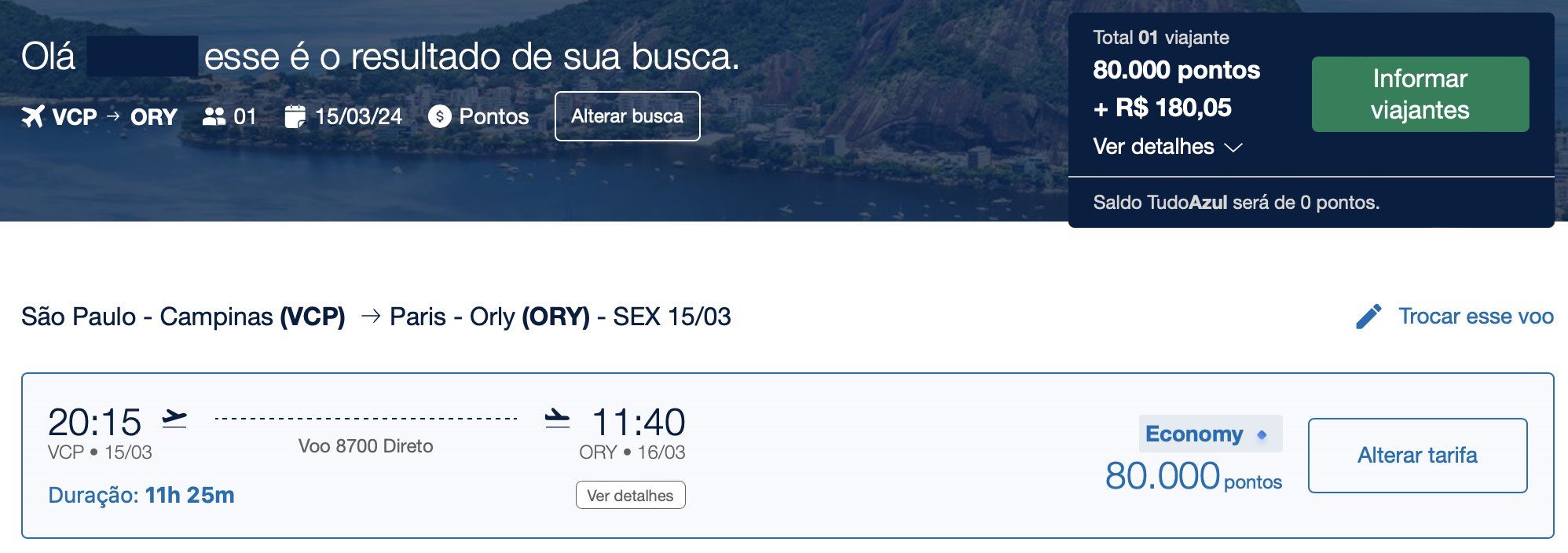Screen dimensions: 1568x553
Task: Click the Alterar tarifa button
Action: coord(1417,456)
